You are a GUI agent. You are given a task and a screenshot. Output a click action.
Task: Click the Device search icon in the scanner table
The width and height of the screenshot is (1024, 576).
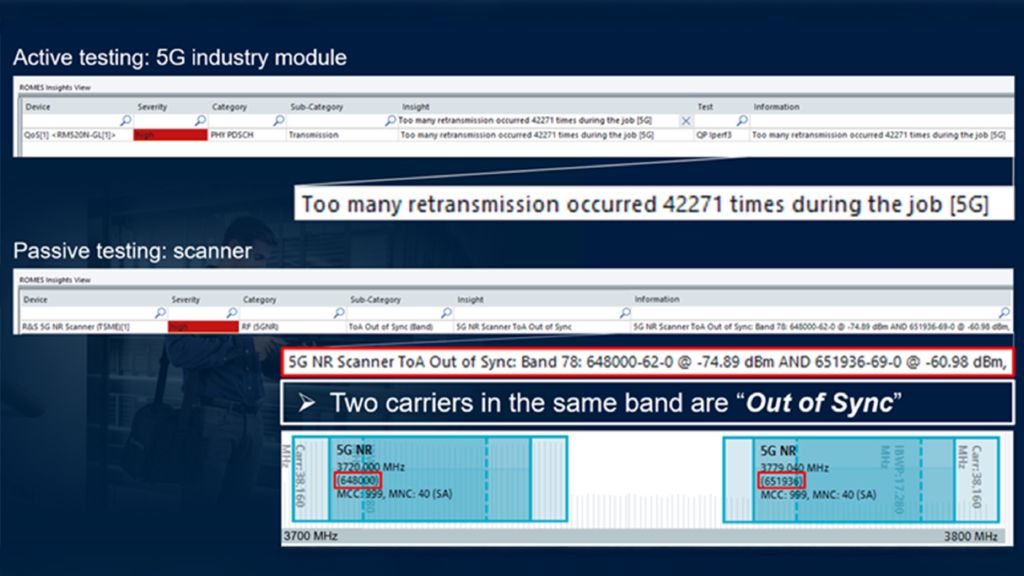[x=159, y=312]
